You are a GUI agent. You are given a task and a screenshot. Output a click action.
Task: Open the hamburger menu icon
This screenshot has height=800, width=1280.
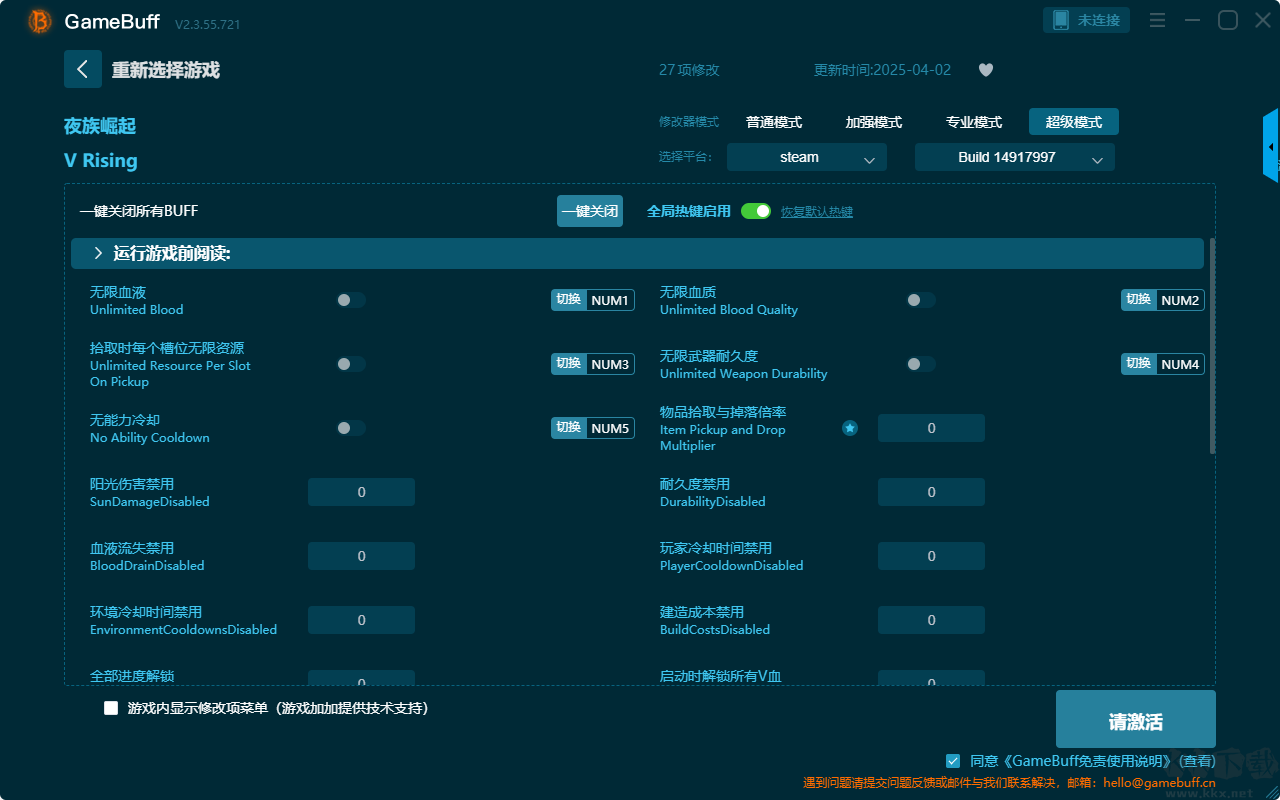(x=1157, y=20)
